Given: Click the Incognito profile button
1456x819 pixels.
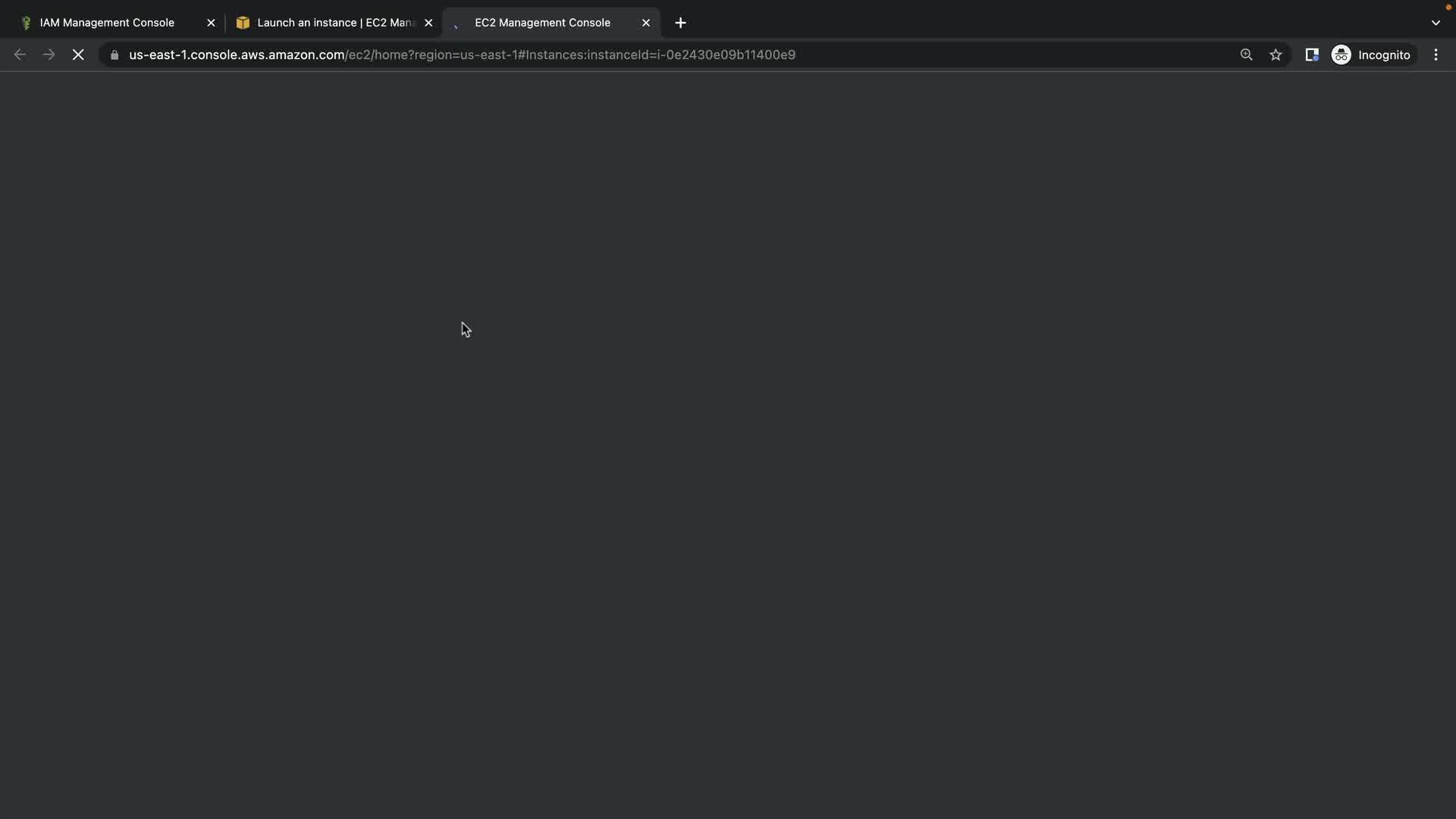Looking at the screenshot, I should click(x=1371, y=55).
